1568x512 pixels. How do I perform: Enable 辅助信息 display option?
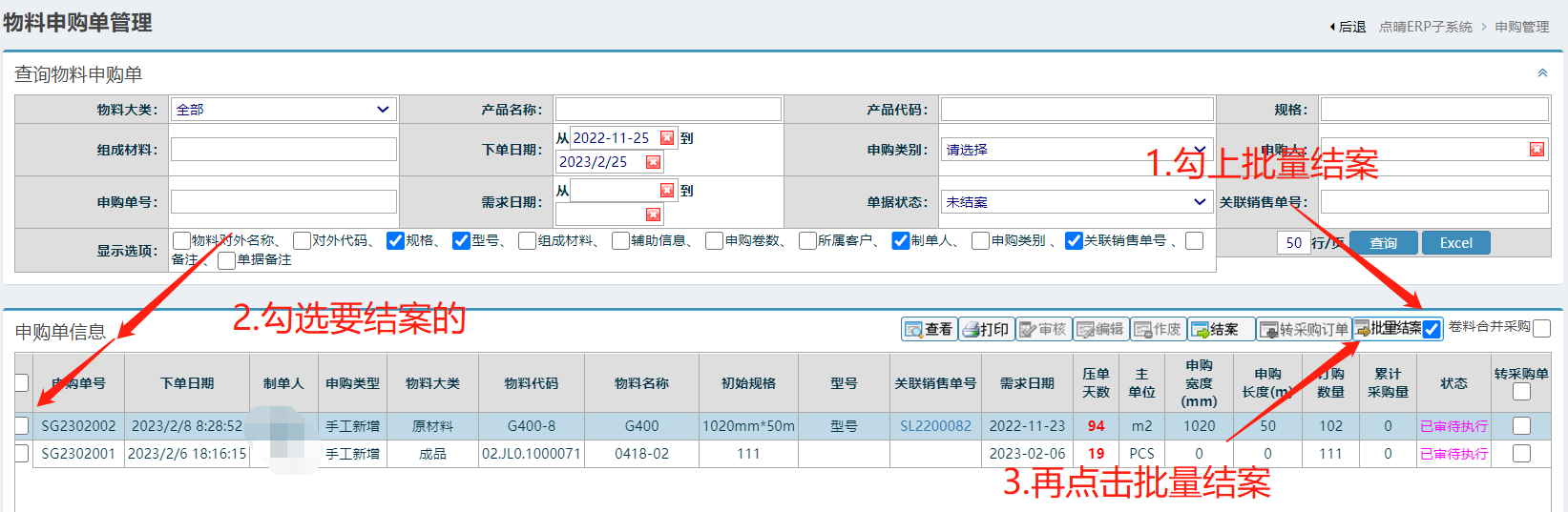[620, 240]
